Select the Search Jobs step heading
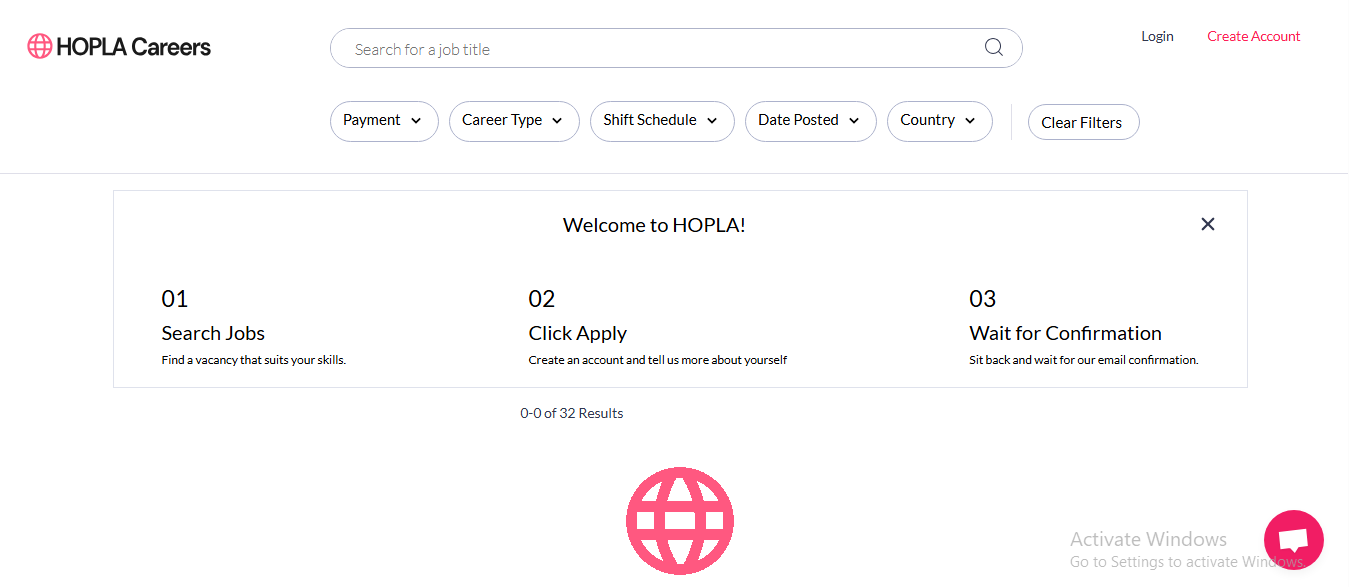This screenshot has height=587, width=1349. [x=213, y=333]
